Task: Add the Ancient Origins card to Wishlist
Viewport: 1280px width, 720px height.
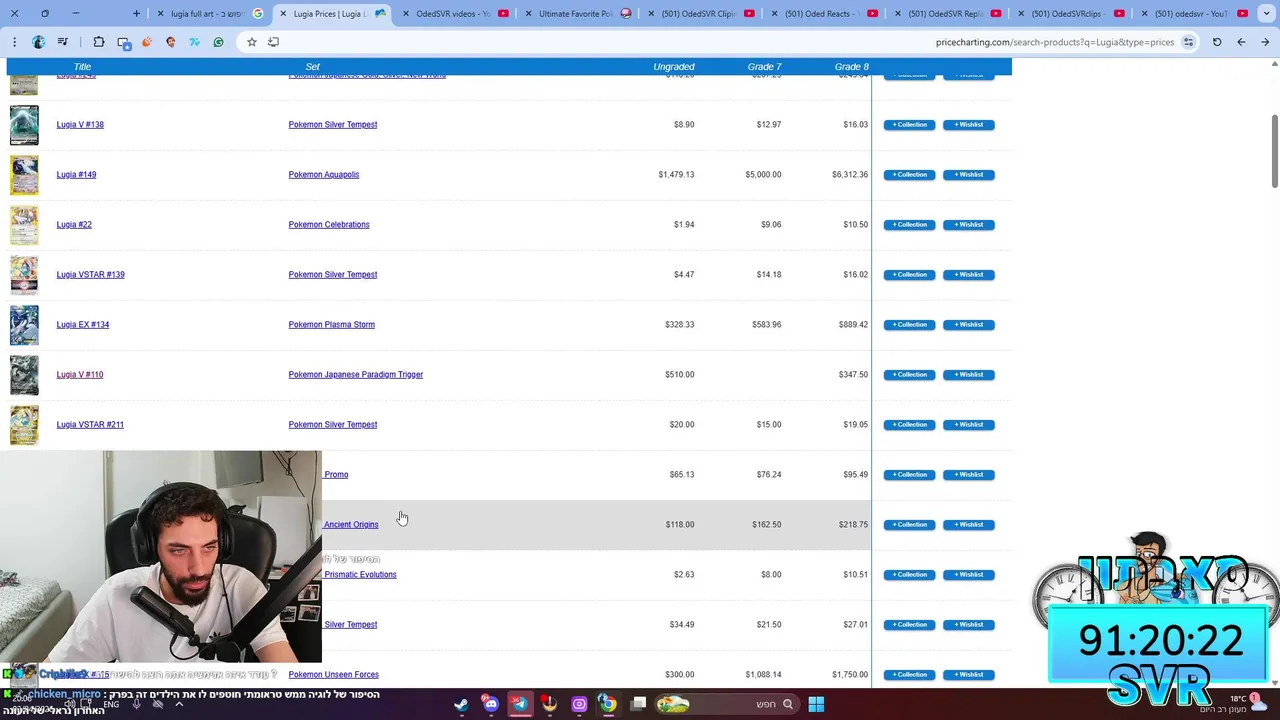Action: (969, 525)
